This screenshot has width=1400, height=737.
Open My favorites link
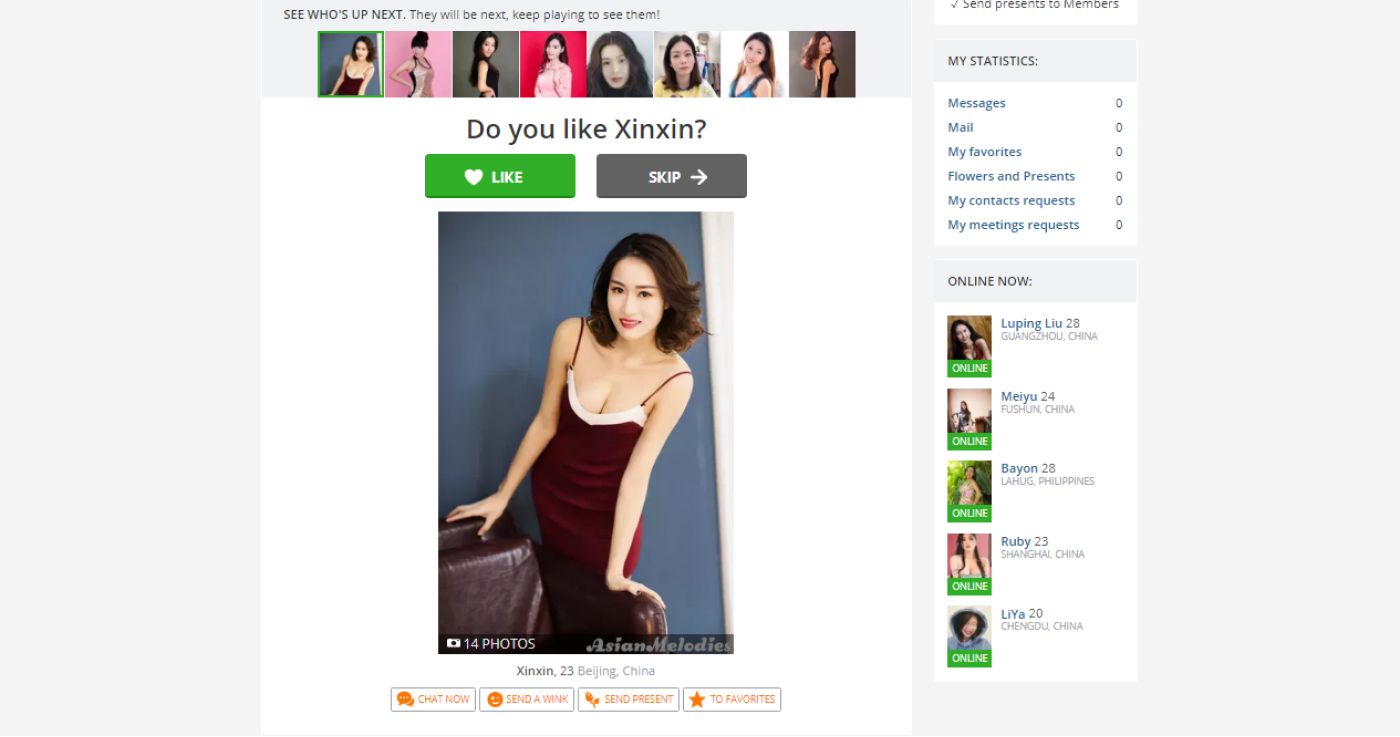(x=985, y=152)
